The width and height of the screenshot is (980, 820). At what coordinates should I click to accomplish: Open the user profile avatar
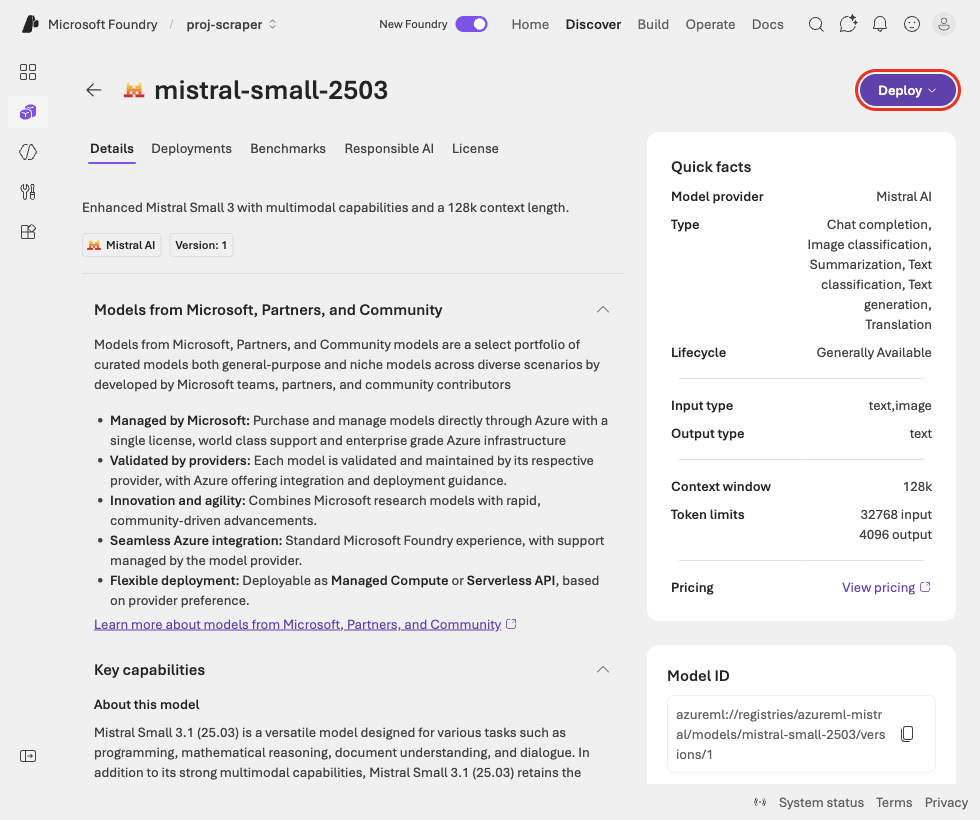(944, 24)
